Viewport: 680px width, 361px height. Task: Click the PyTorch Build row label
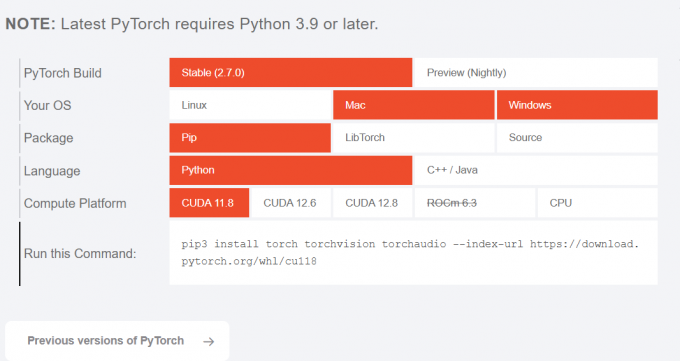(62, 73)
